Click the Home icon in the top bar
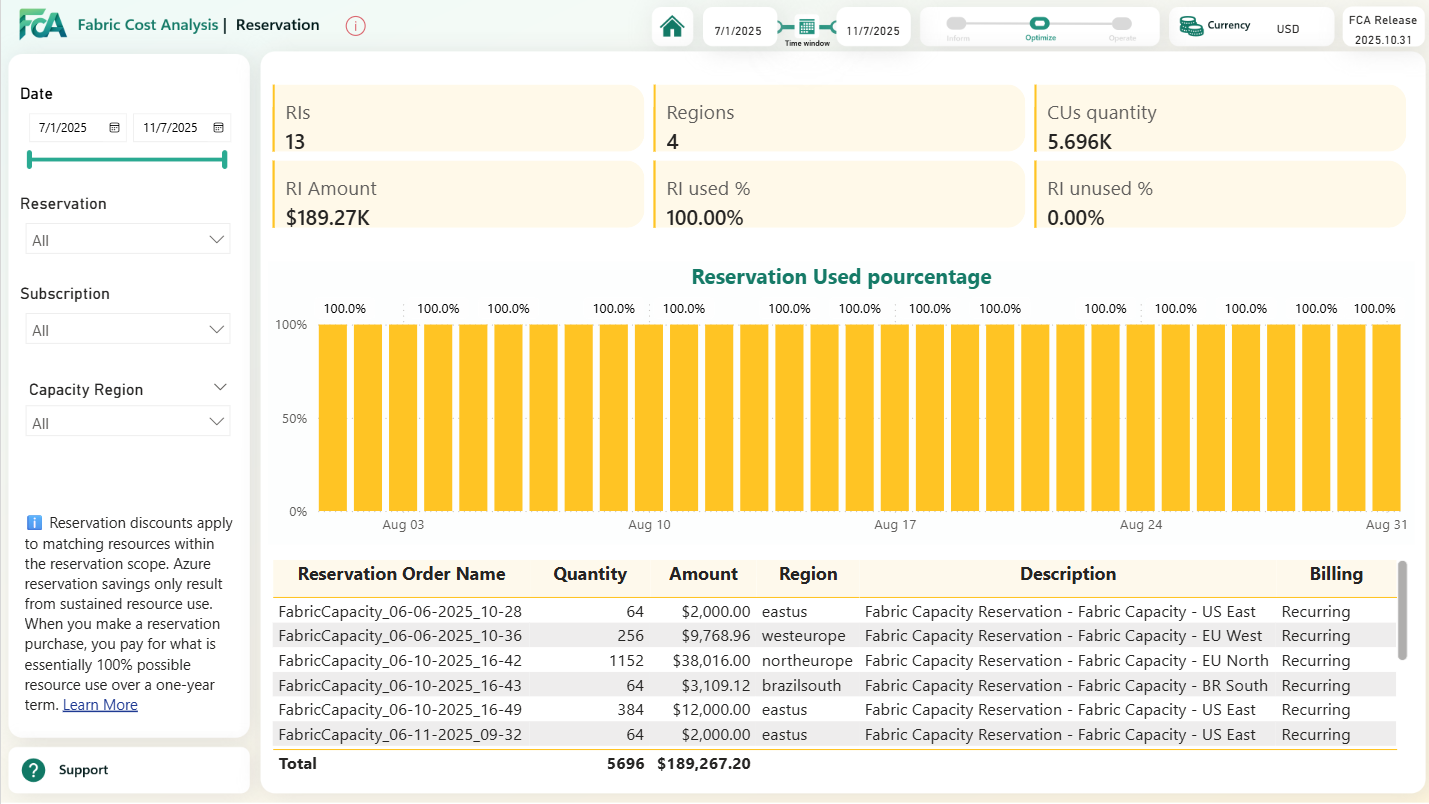The image size is (1429, 804). click(672, 26)
